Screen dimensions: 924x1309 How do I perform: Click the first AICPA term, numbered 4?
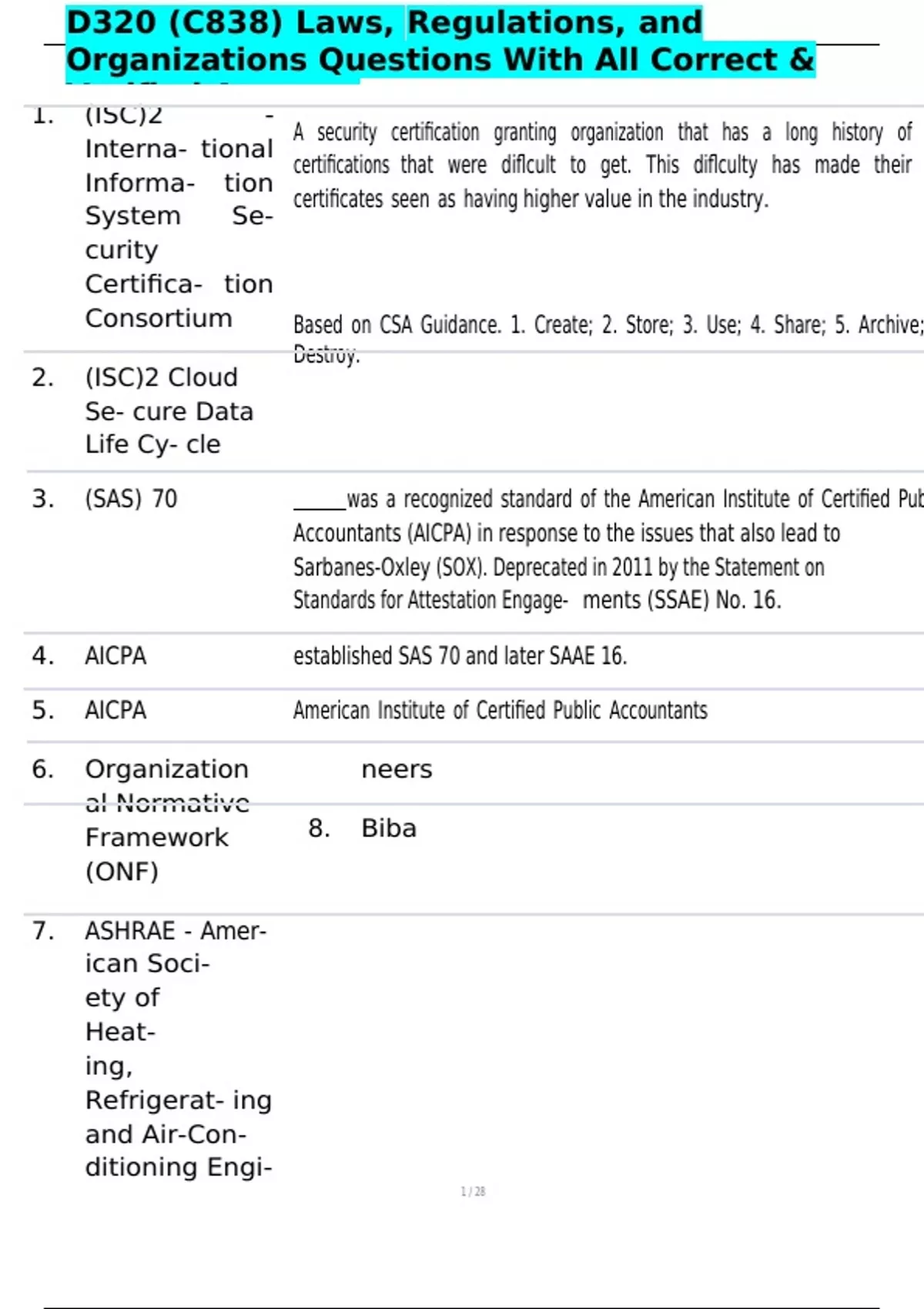[115, 656]
